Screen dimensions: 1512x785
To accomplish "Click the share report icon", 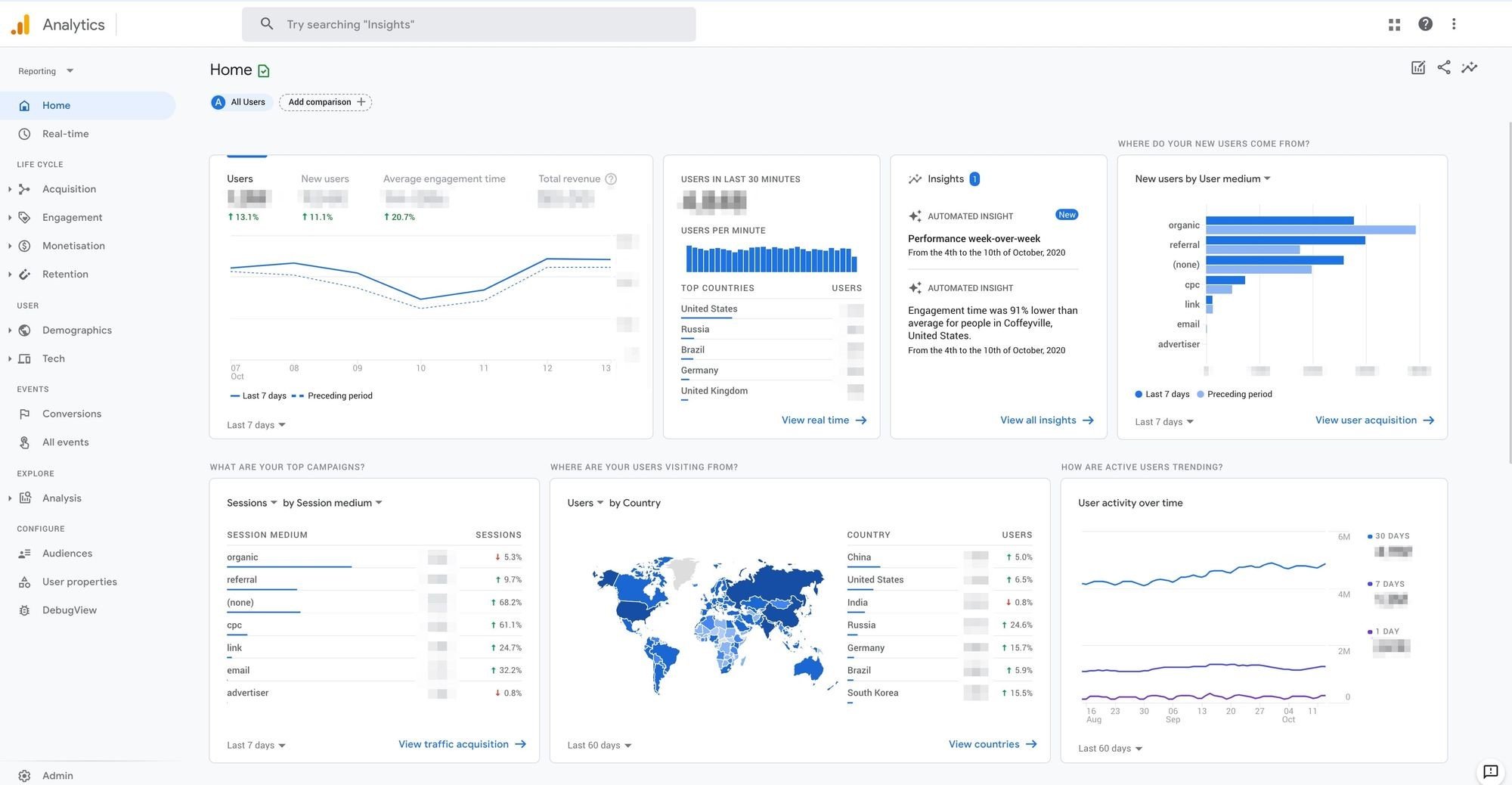I will [x=1443, y=67].
